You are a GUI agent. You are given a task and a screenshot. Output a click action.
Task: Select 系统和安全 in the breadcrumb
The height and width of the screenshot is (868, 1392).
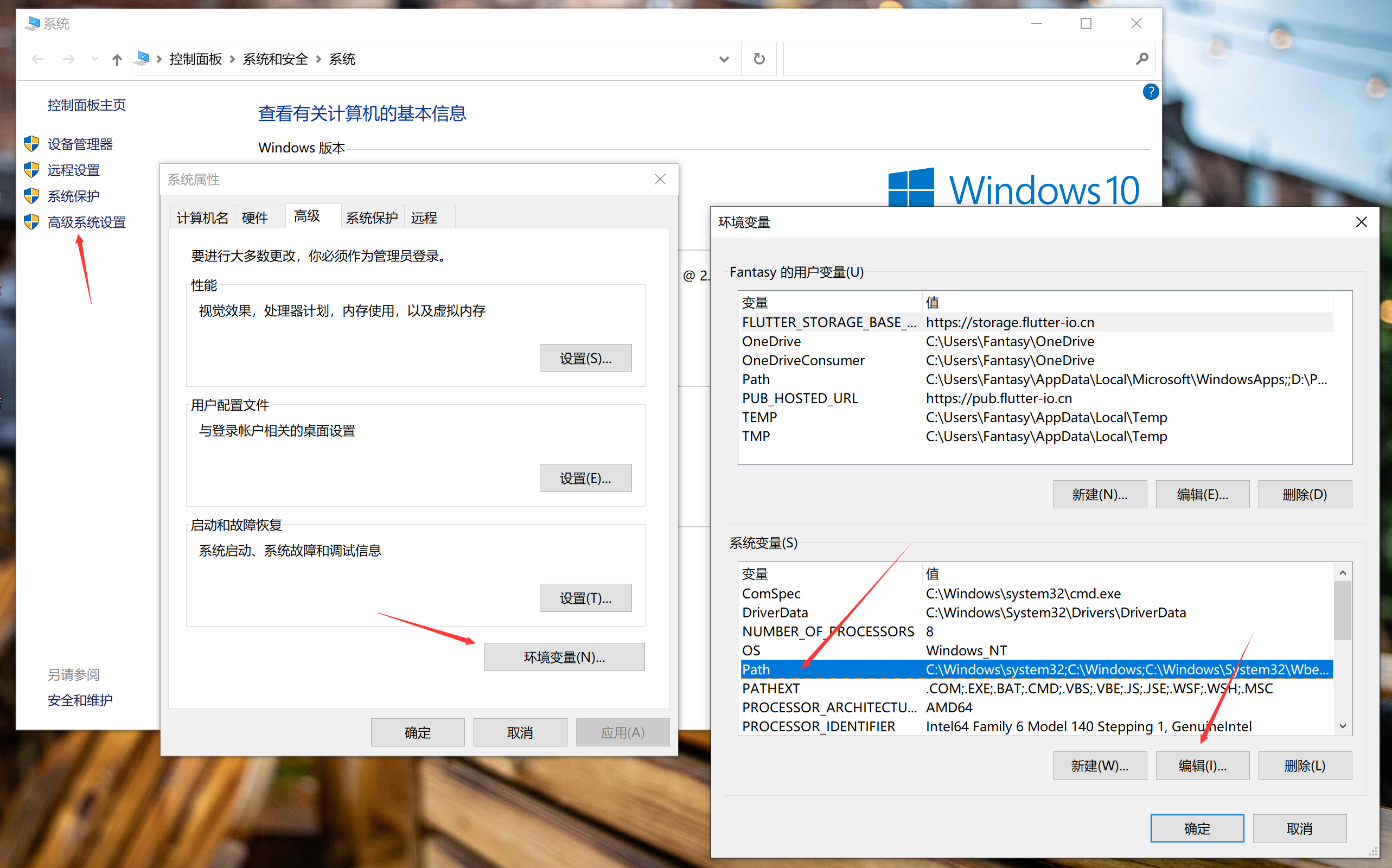click(x=275, y=59)
